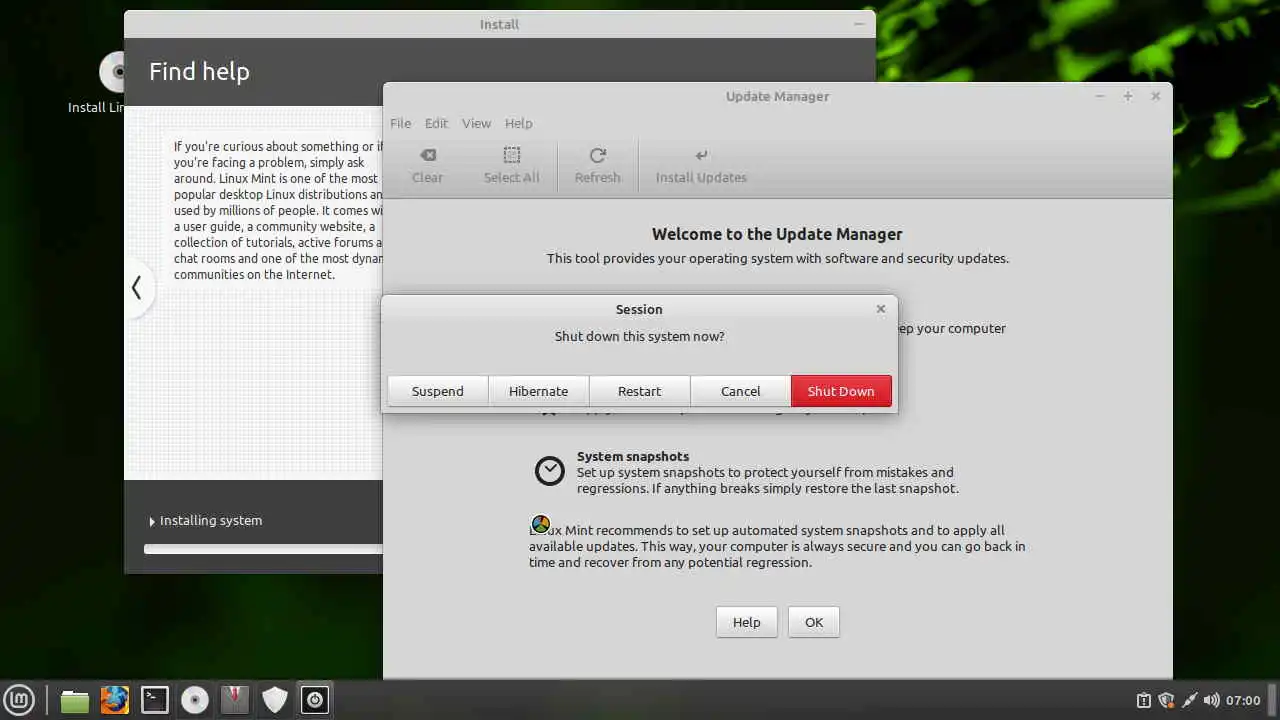Image resolution: width=1280 pixels, height=720 pixels.
Task: Open Terminal from the panel
Action: [x=154, y=700]
